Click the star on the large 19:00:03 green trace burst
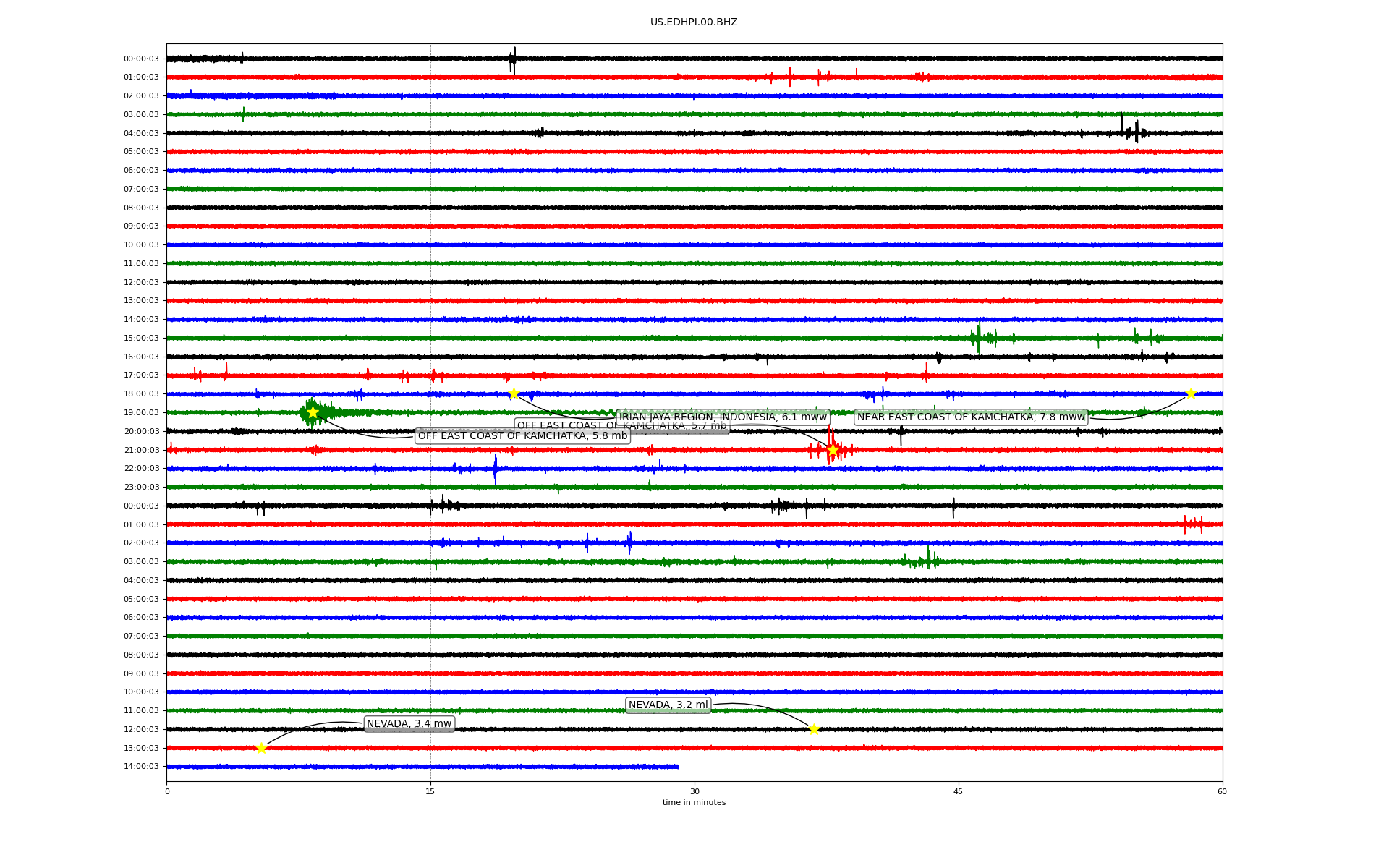The image size is (1389, 868). click(x=313, y=412)
